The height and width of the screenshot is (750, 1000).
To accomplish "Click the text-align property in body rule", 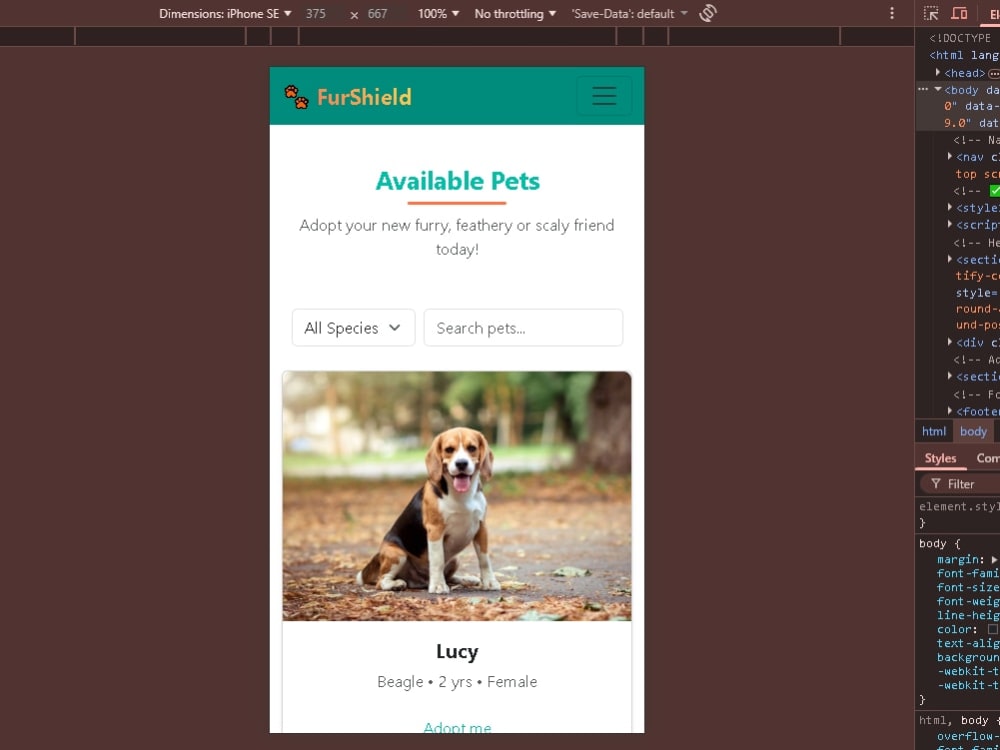I will [x=968, y=643].
